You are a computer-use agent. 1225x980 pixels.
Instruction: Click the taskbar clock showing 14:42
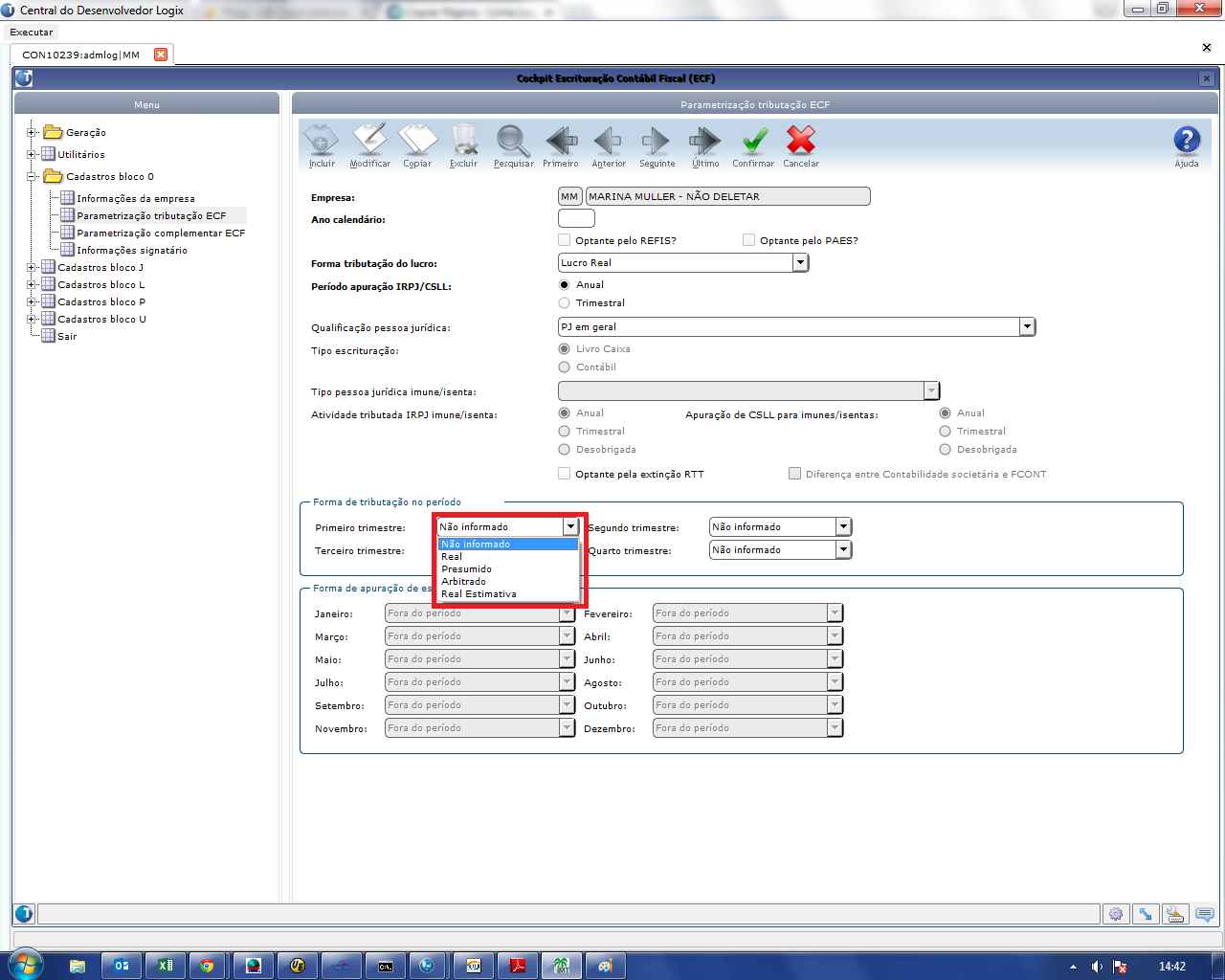tap(1172, 967)
